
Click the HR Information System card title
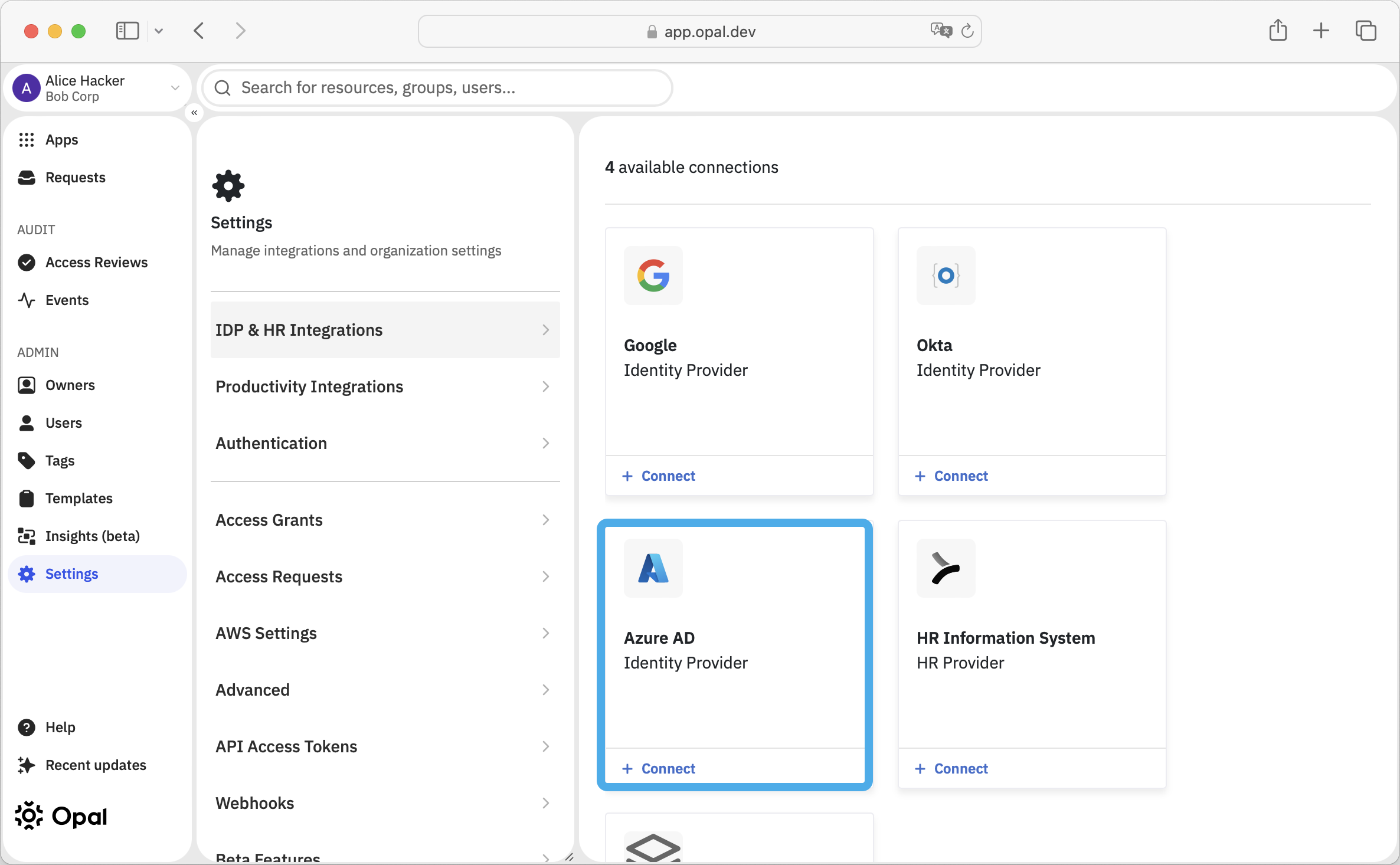tap(1006, 638)
